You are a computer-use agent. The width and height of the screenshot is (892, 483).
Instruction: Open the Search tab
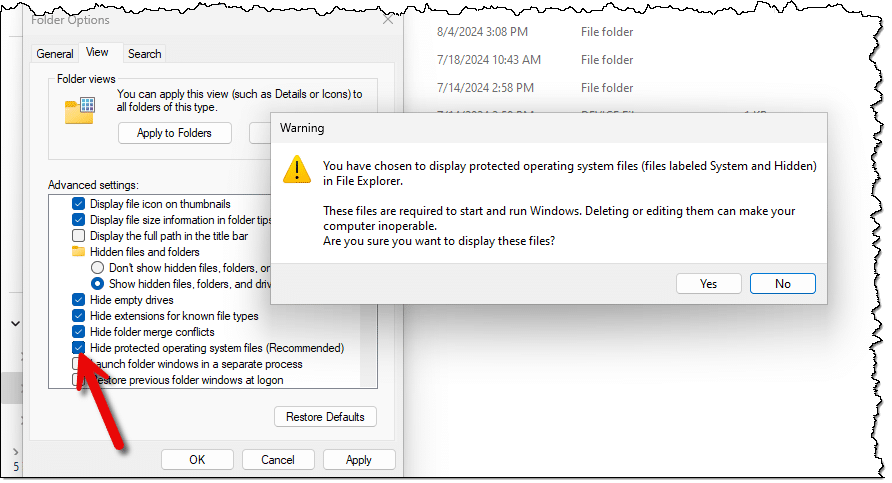pos(144,54)
